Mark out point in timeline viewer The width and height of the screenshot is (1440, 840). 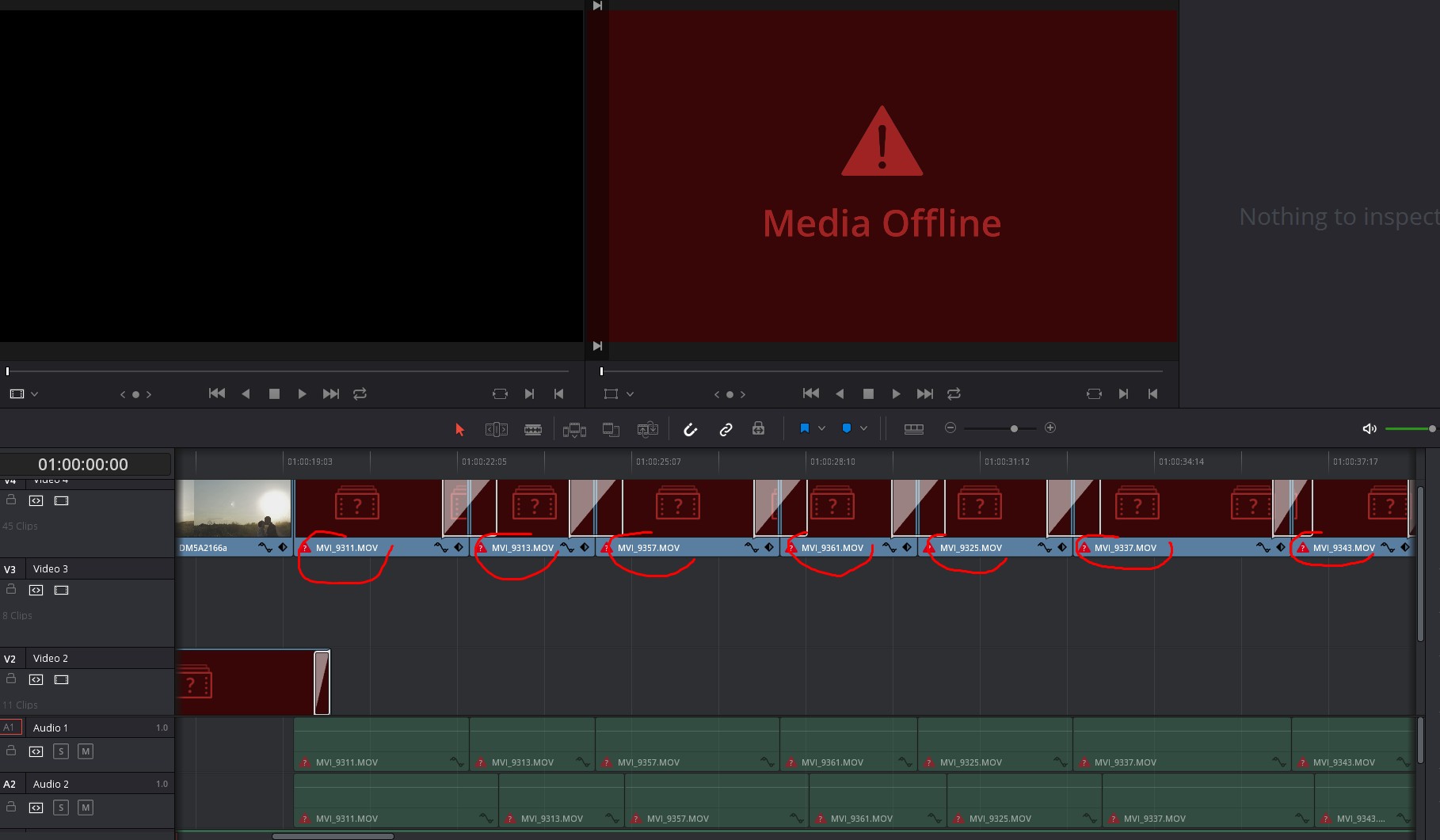[x=1152, y=393]
